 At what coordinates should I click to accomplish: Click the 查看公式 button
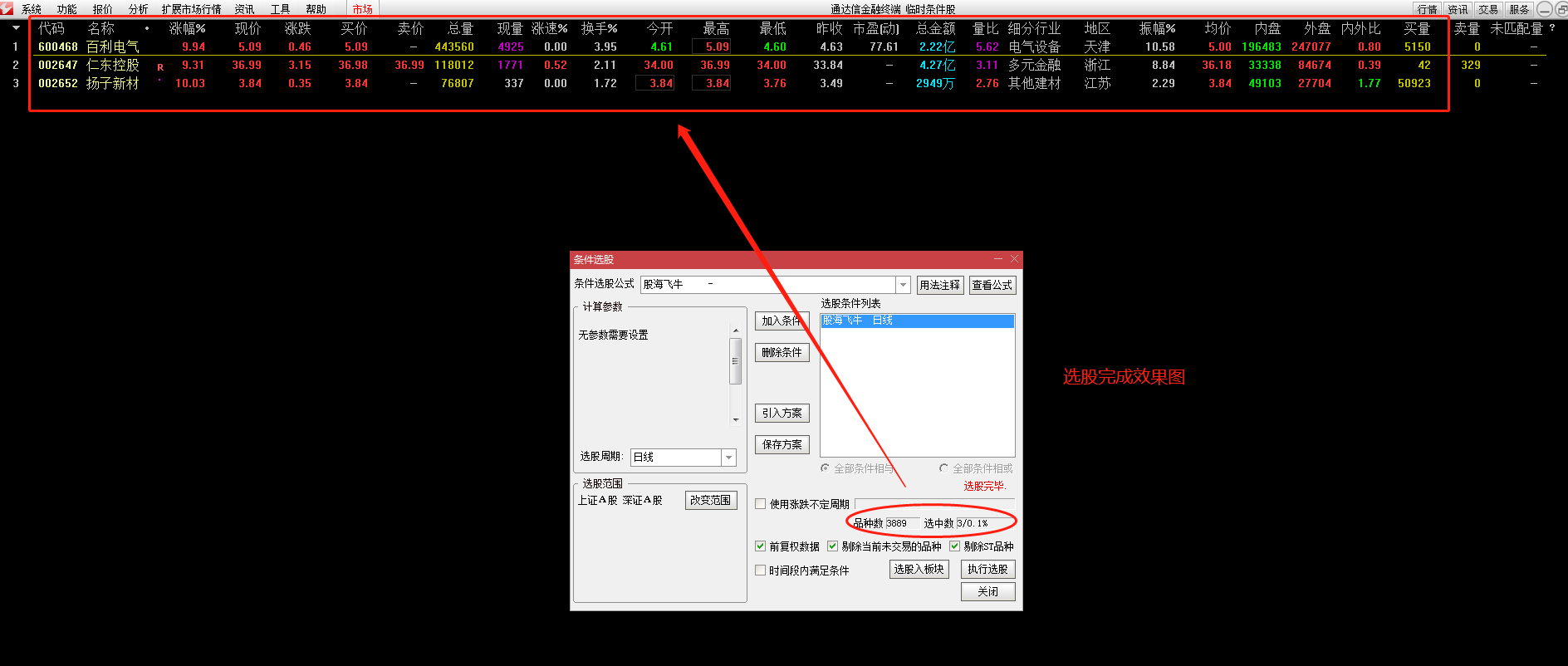(992, 285)
